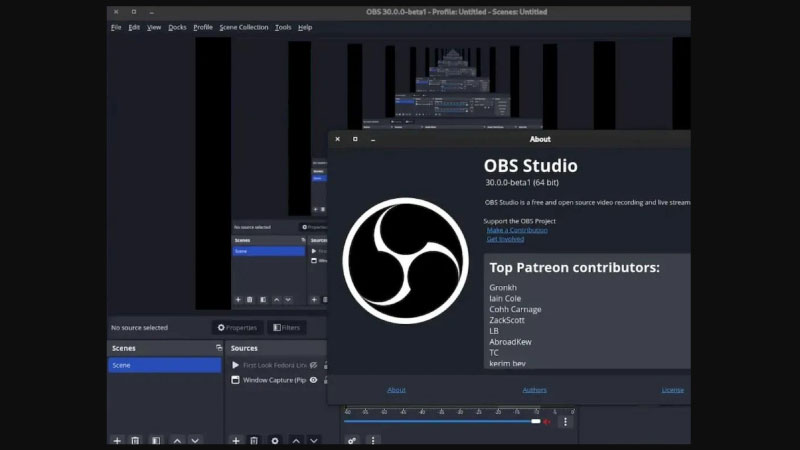The height and width of the screenshot is (450, 800).
Task: Click the 'No source selected' label
Action: 139,328
